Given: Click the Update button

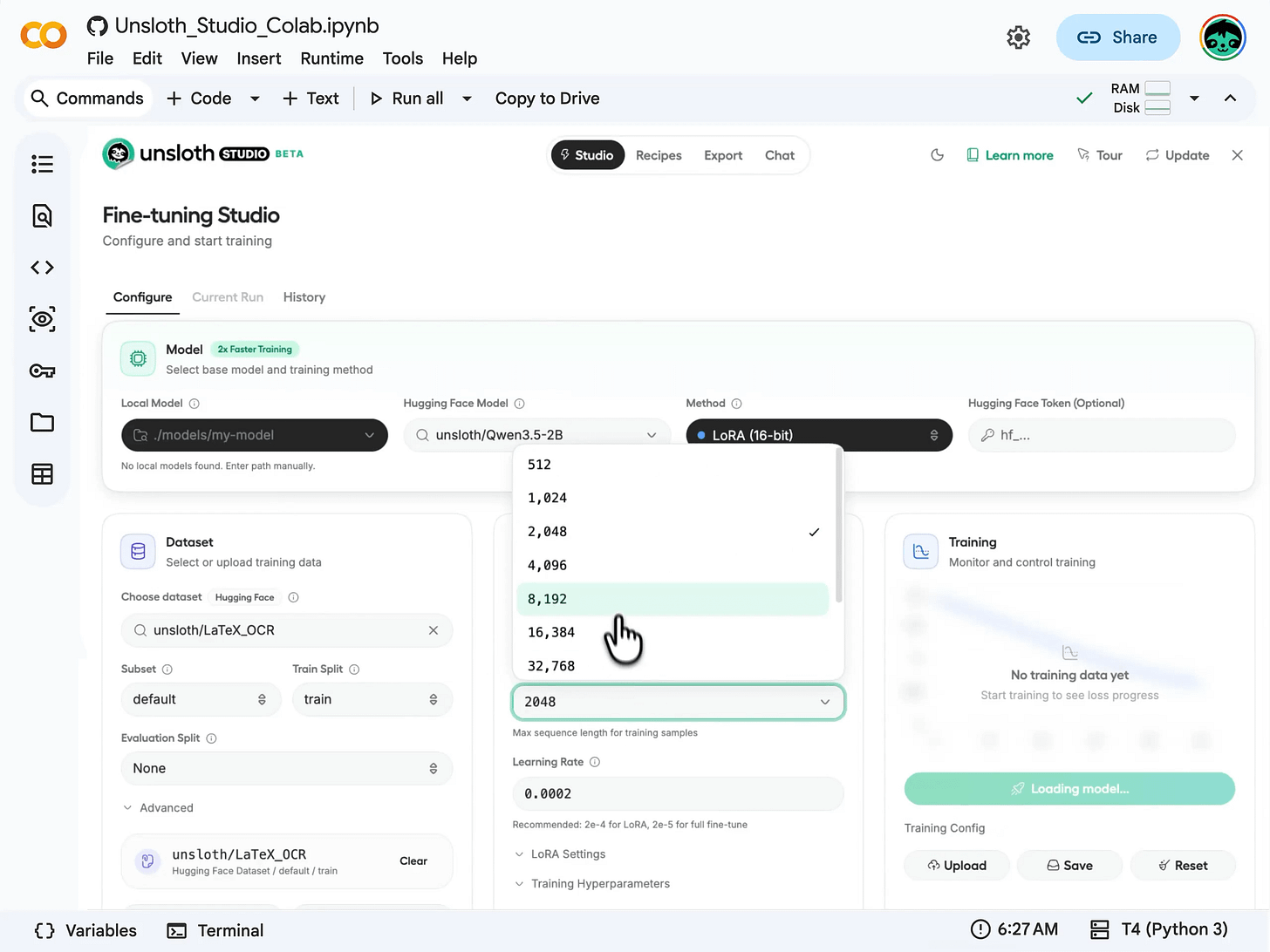Looking at the screenshot, I should pos(1178,155).
